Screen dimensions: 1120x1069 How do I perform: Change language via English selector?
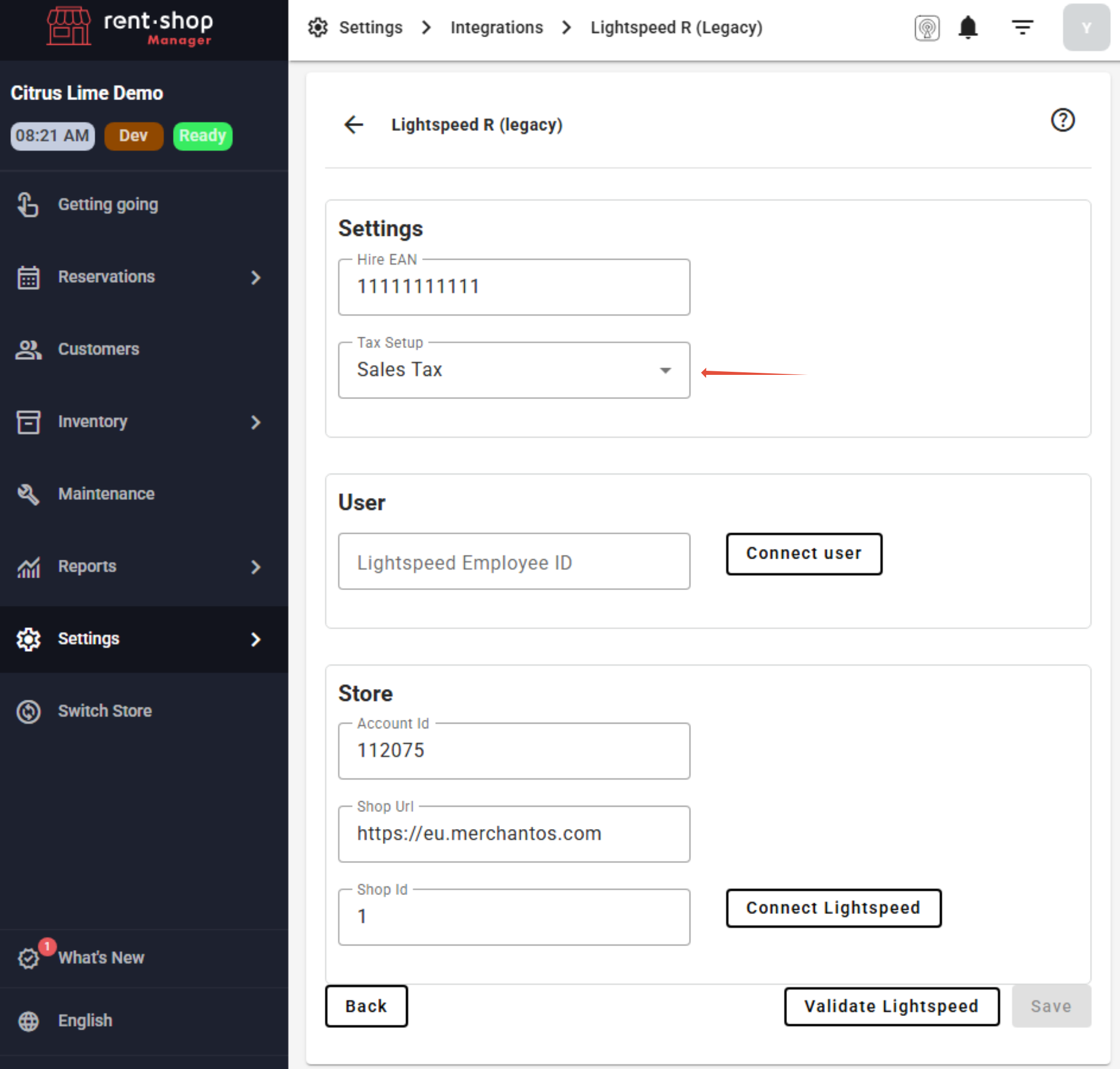click(84, 1020)
